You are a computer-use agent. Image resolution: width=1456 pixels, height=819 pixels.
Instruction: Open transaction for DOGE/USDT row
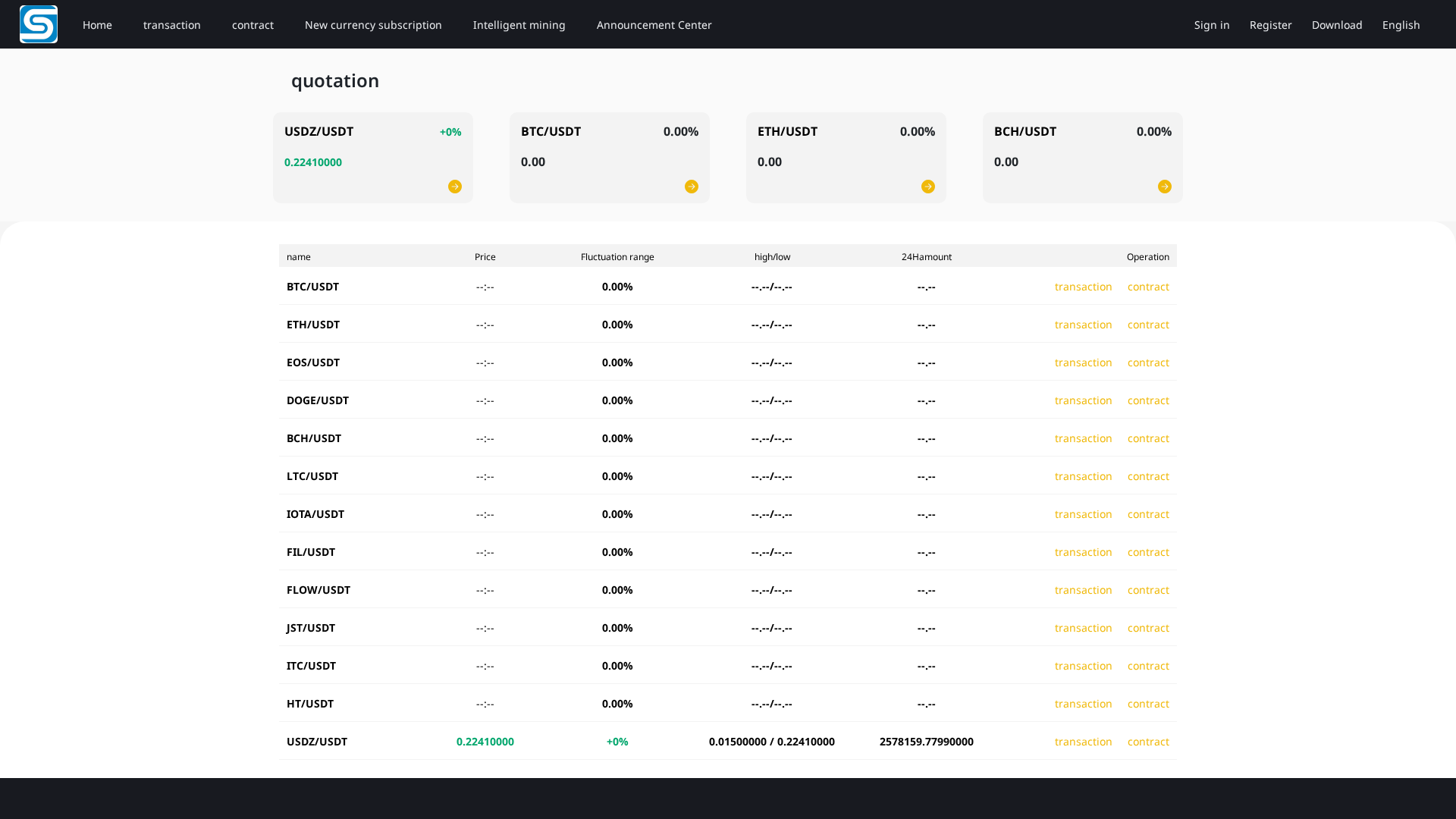1083,400
